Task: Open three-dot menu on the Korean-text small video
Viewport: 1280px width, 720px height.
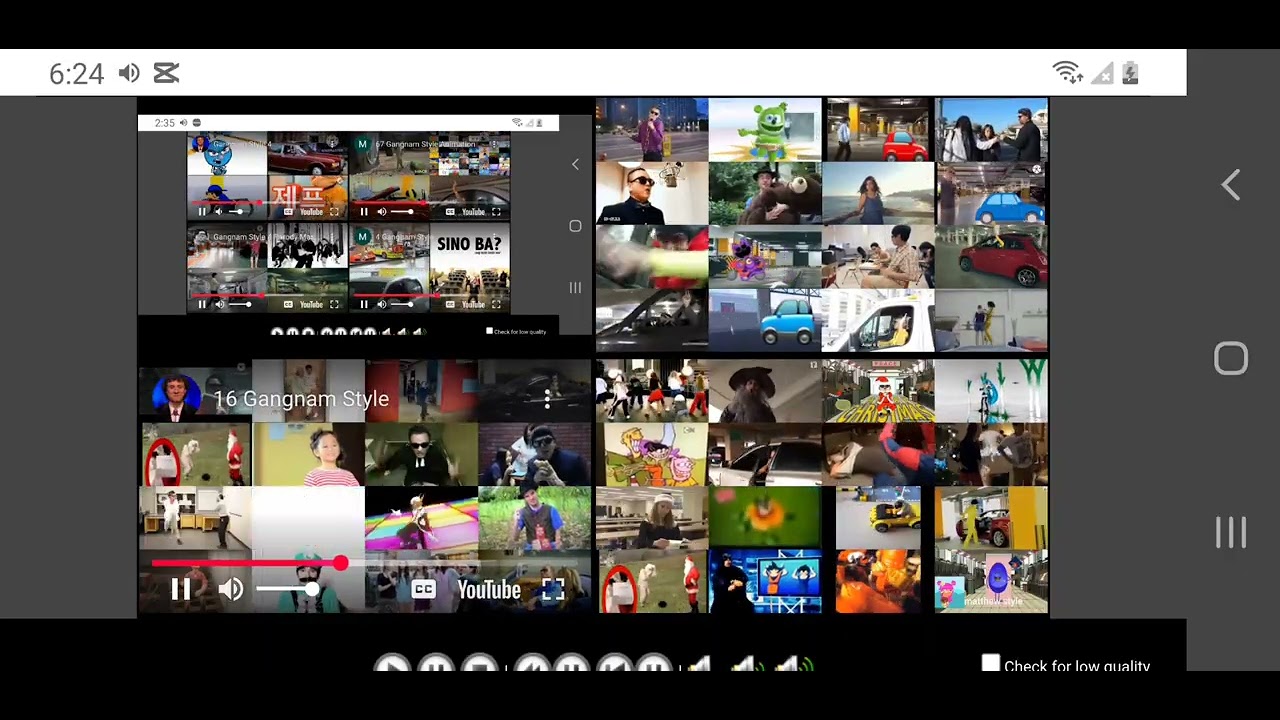Action: click(x=332, y=145)
